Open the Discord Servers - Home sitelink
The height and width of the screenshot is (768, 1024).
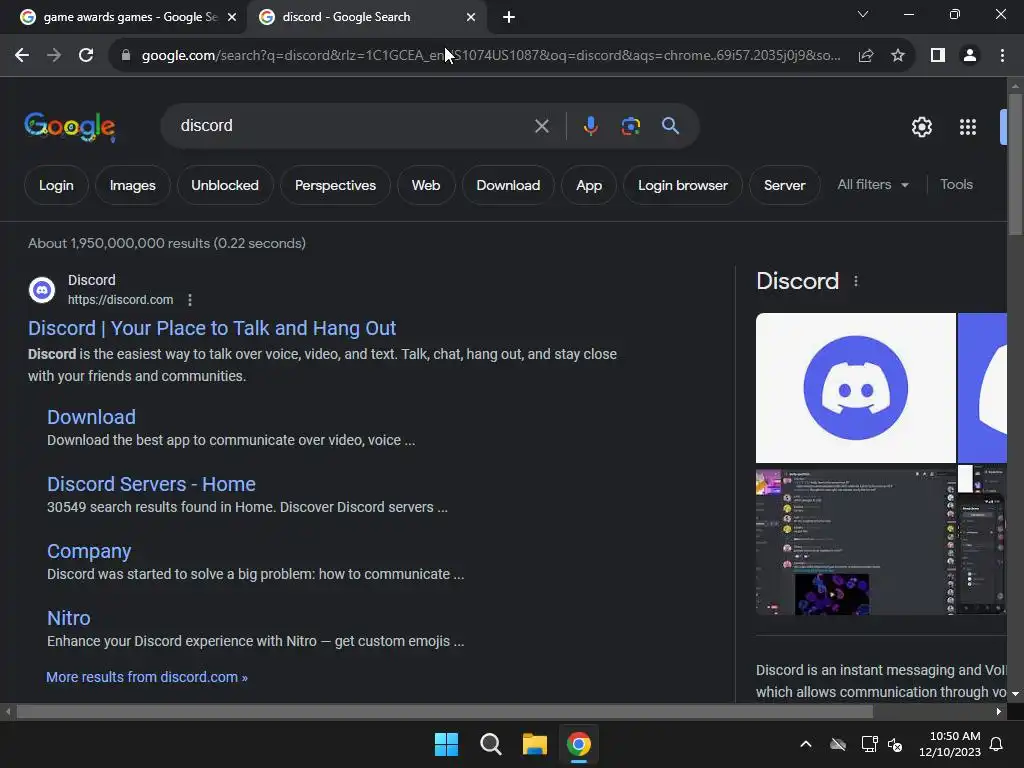pyautogui.click(x=151, y=484)
